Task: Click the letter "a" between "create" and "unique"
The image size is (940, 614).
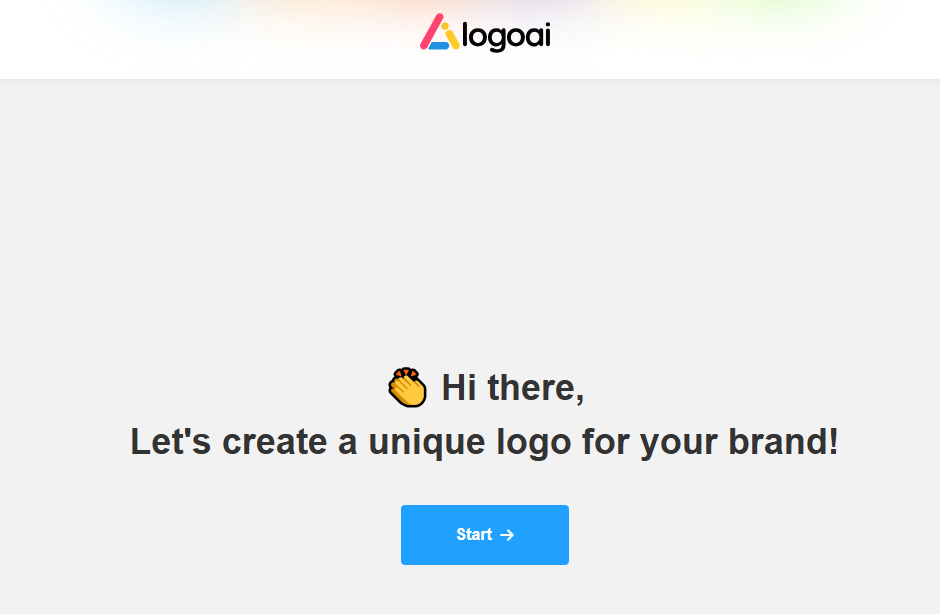Action: pos(347,441)
